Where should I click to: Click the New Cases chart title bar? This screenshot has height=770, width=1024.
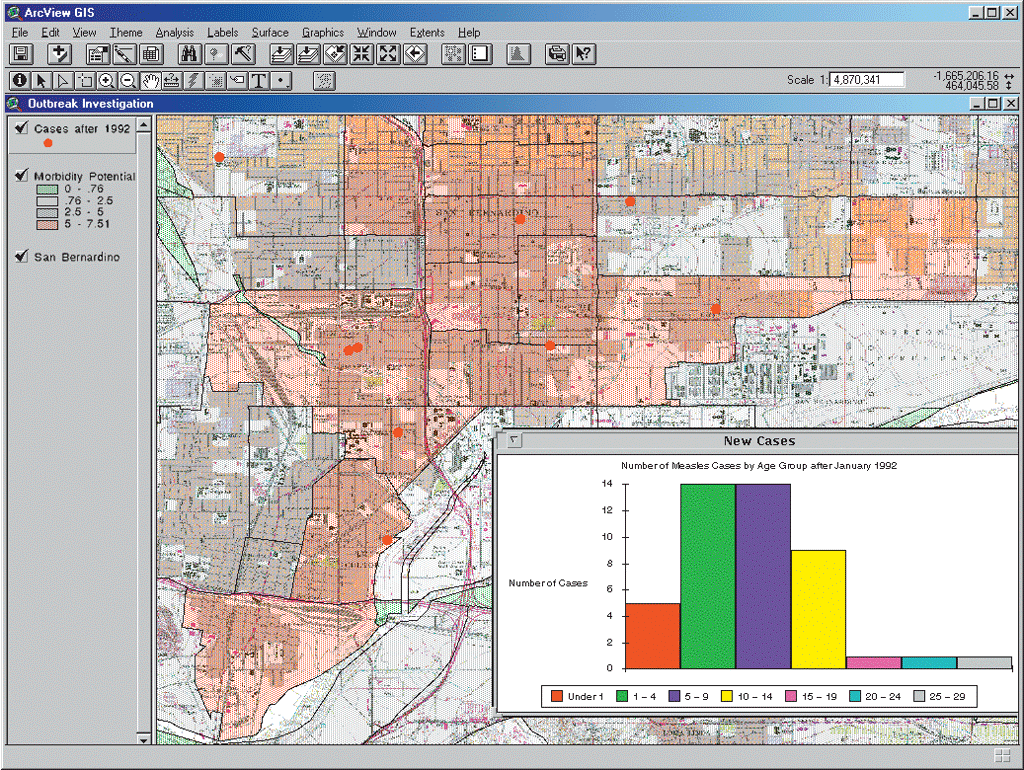click(x=760, y=441)
